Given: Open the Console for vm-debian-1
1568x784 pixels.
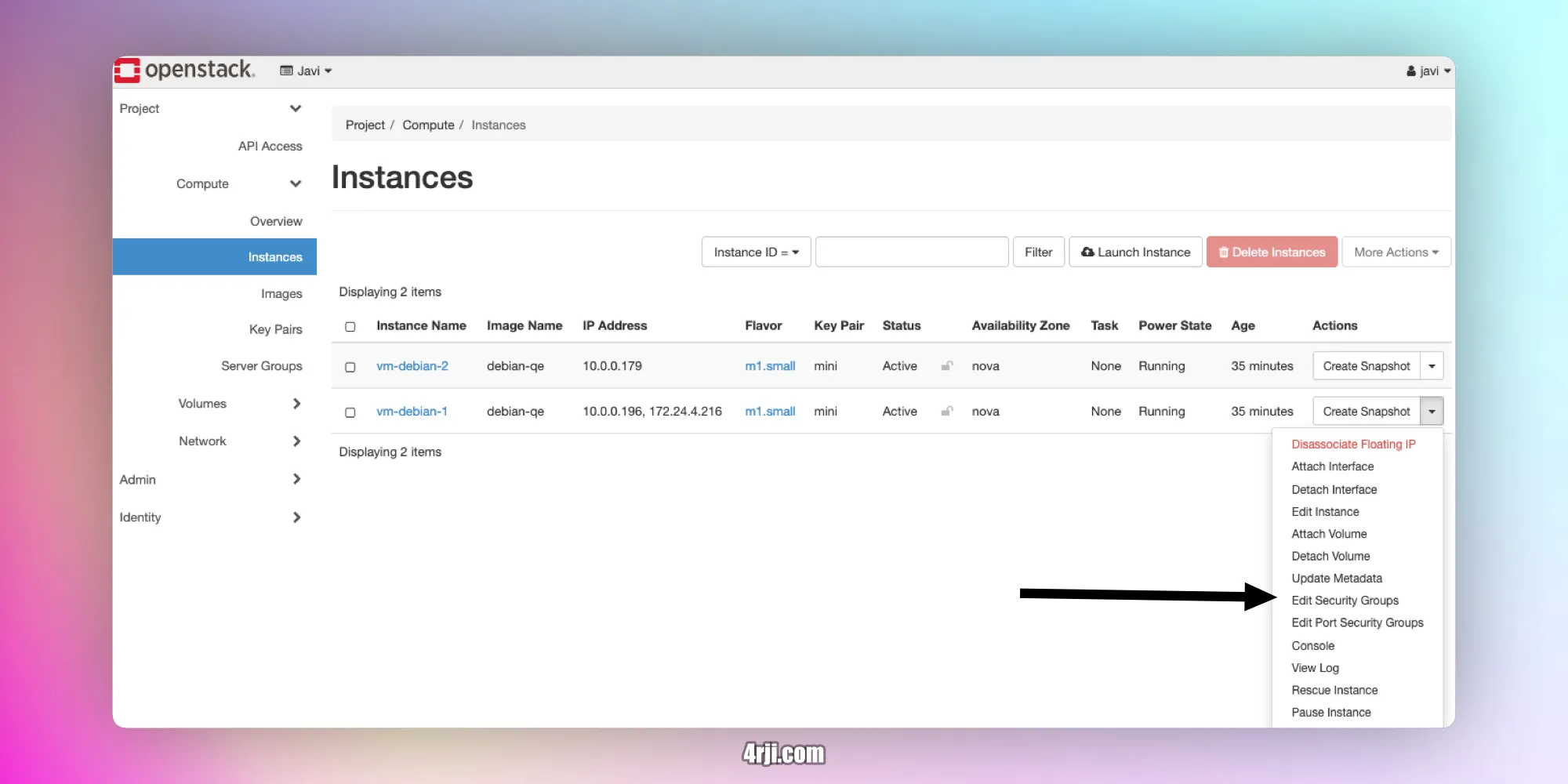Looking at the screenshot, I should [1312, 645].
